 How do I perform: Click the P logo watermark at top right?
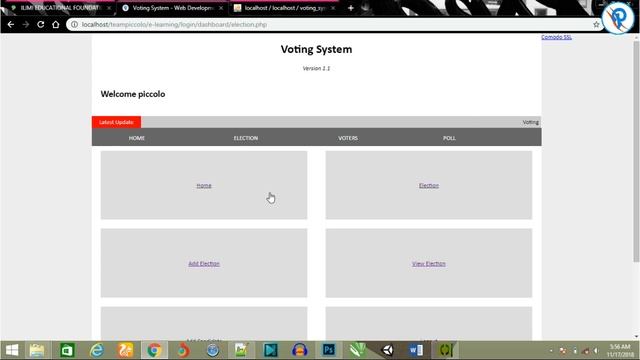[619, 18]
